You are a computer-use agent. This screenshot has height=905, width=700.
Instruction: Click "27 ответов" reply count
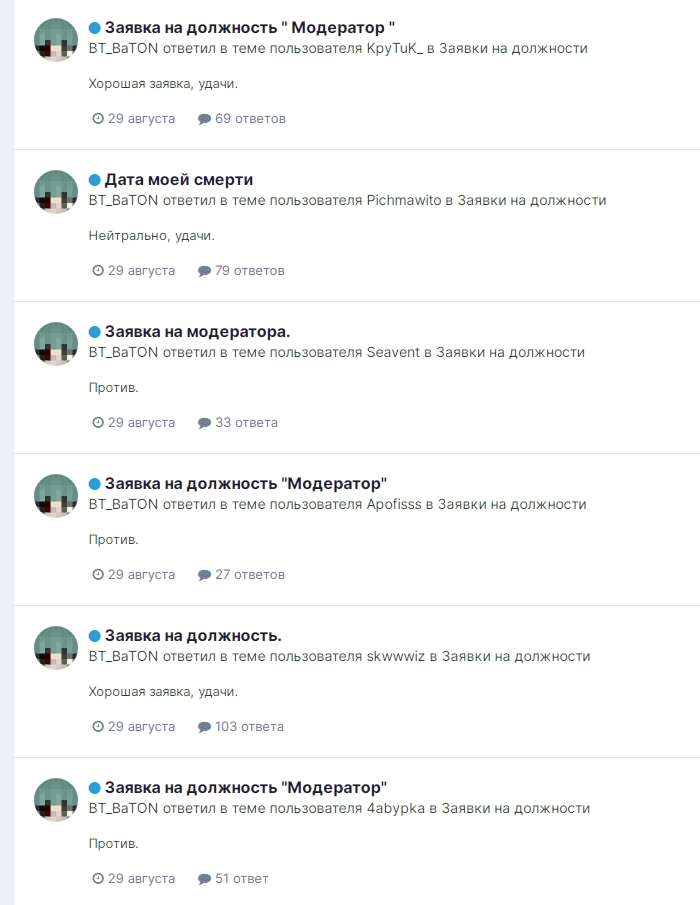250,574
